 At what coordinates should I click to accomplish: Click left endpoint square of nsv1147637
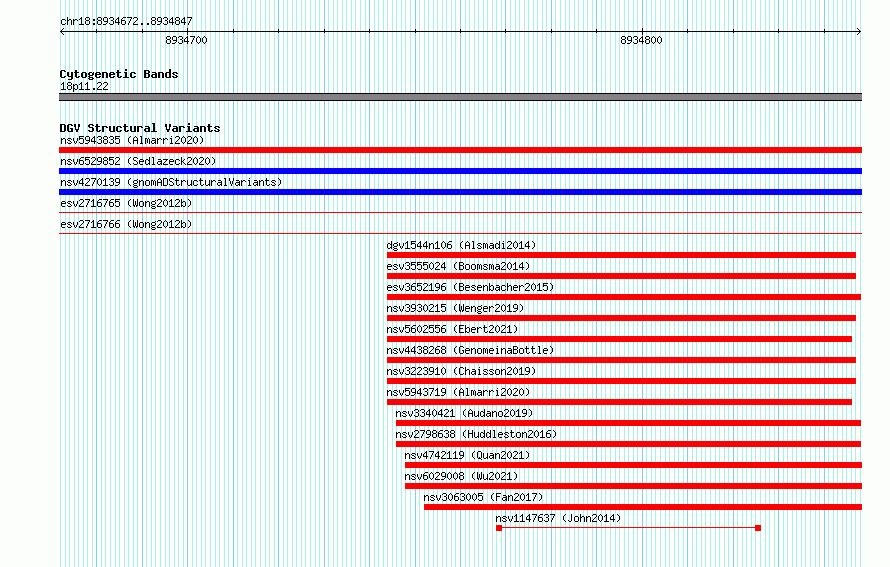pyautogui.click(x=499, y=528)
